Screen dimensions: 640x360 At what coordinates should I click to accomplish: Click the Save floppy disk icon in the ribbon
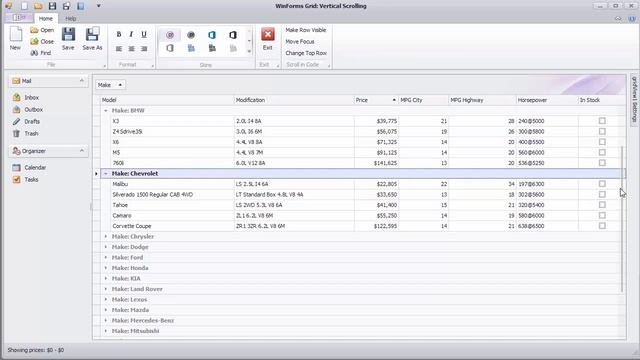68,34
